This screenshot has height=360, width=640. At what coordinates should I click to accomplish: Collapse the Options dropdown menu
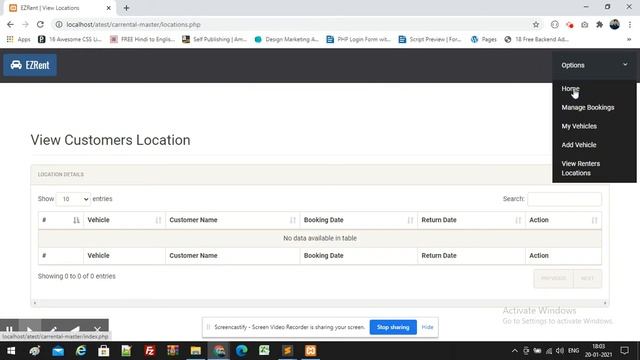pyautogui.click(x=594, y=65)
